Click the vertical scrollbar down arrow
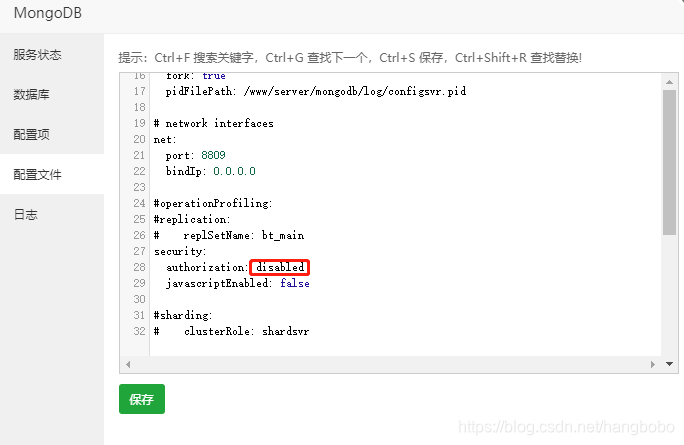684x445 pixels. pyautogui.click(x=669, y=364)
